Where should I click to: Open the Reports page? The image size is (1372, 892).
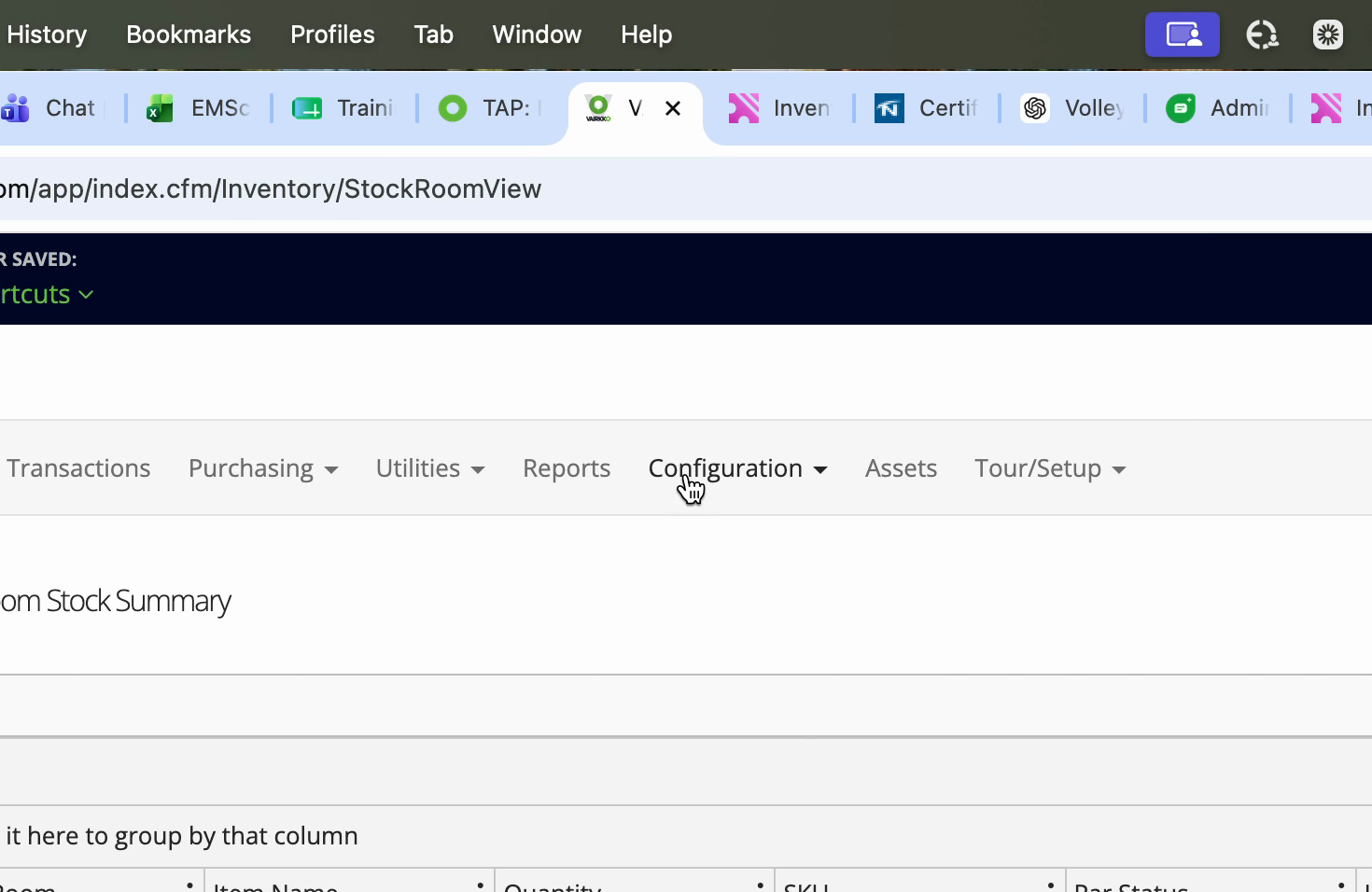567,468
